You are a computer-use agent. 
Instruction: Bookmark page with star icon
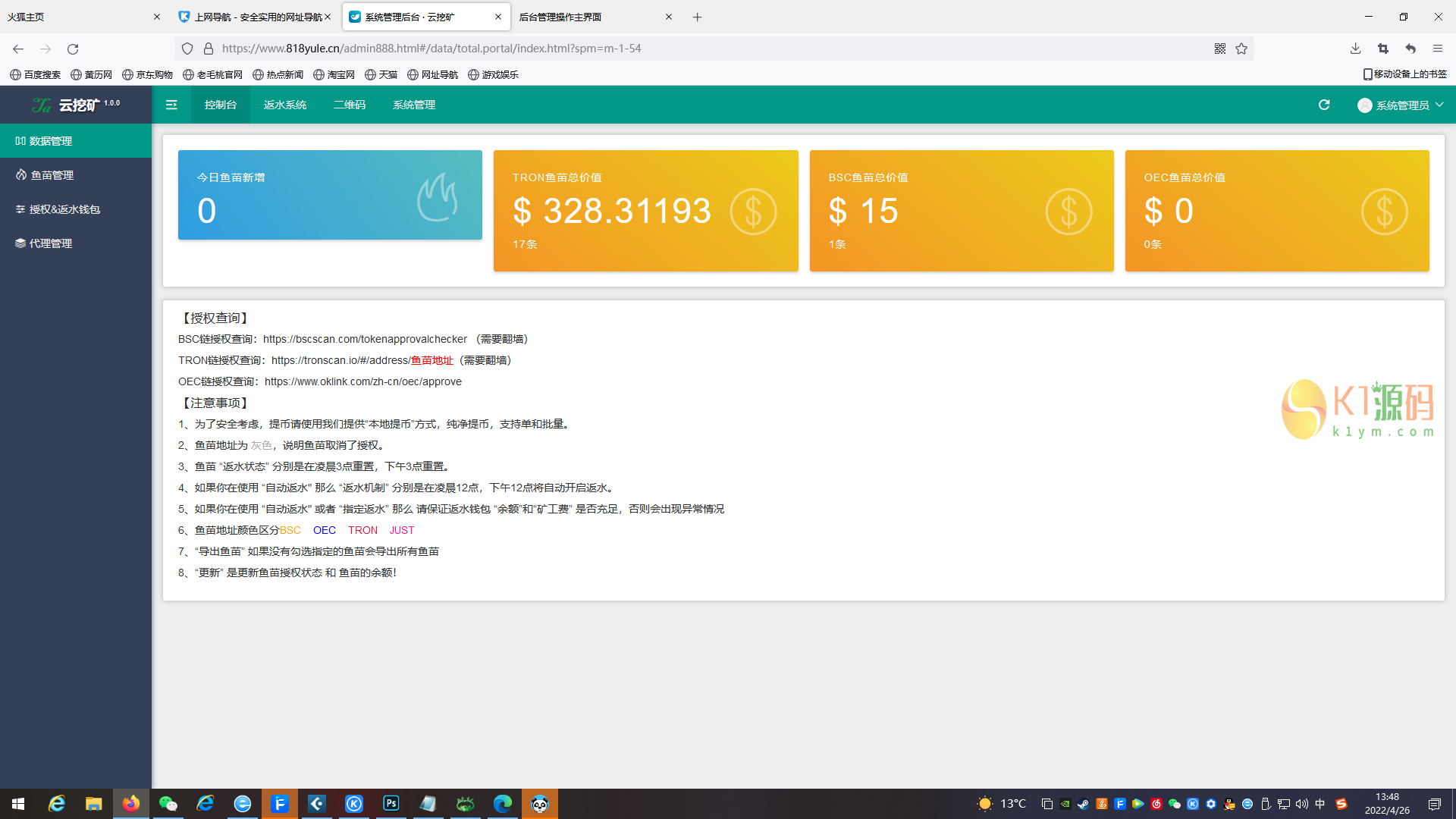click(1241, 49)
